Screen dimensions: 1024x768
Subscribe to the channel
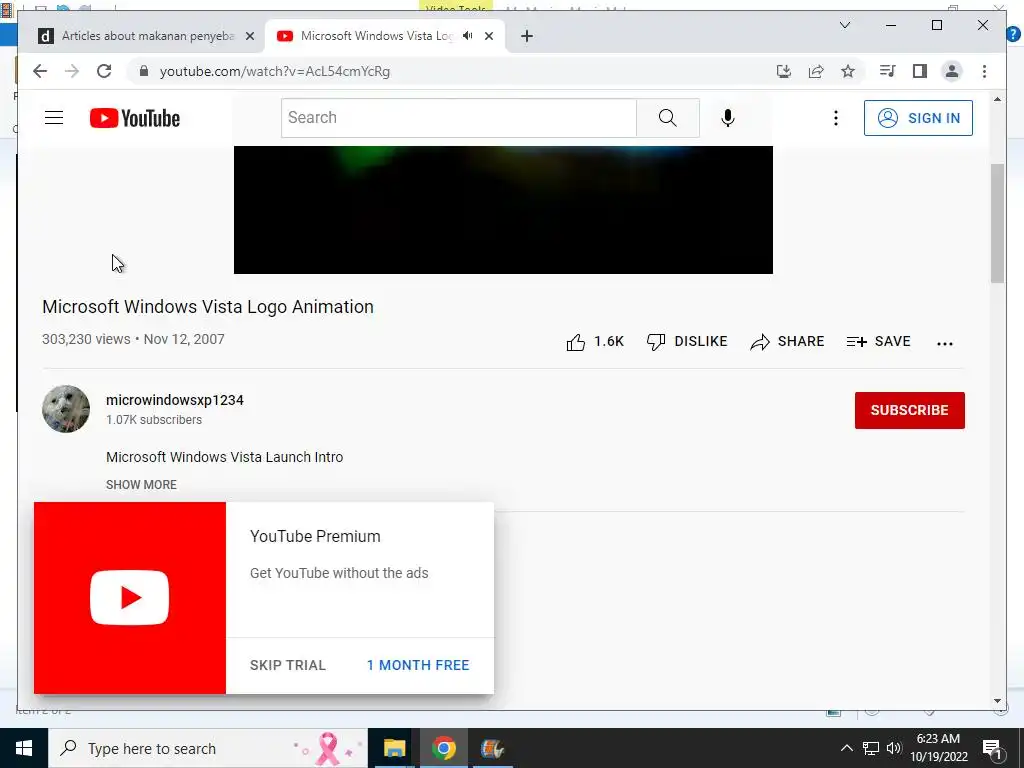909,410
